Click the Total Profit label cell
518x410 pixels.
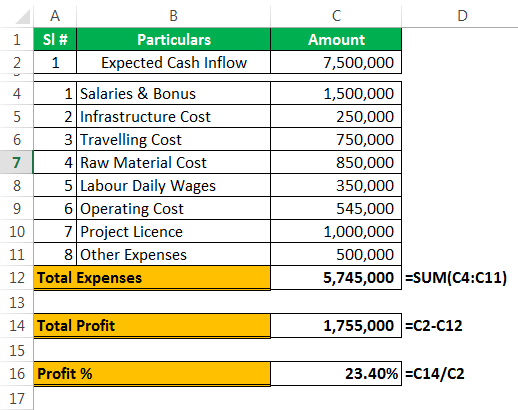click(x=152, y=326)
